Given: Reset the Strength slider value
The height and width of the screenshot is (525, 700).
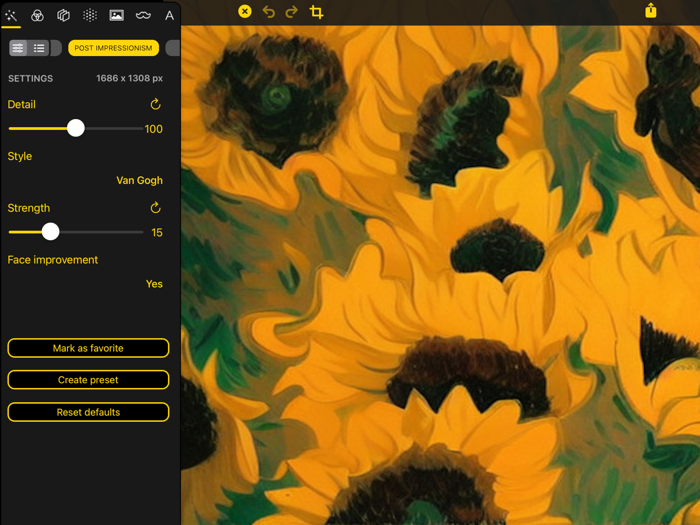Looking at the screenshot, I should pyautogui.click(x=155, y=208).
